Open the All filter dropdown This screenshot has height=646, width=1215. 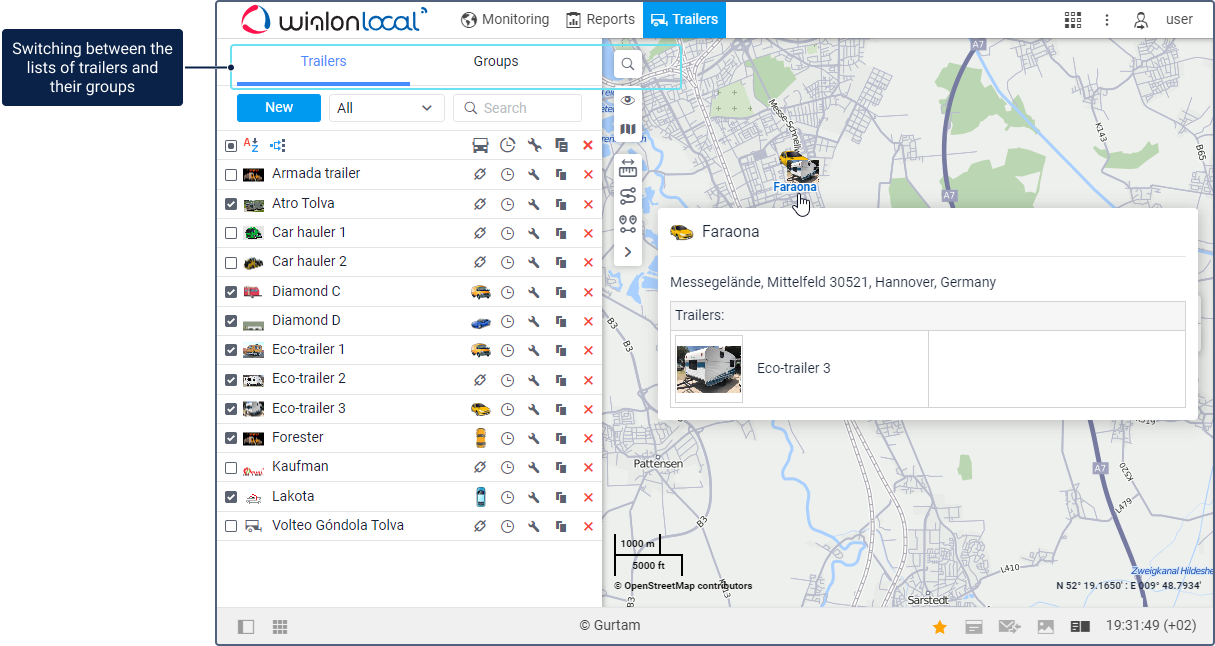point(386,108)
